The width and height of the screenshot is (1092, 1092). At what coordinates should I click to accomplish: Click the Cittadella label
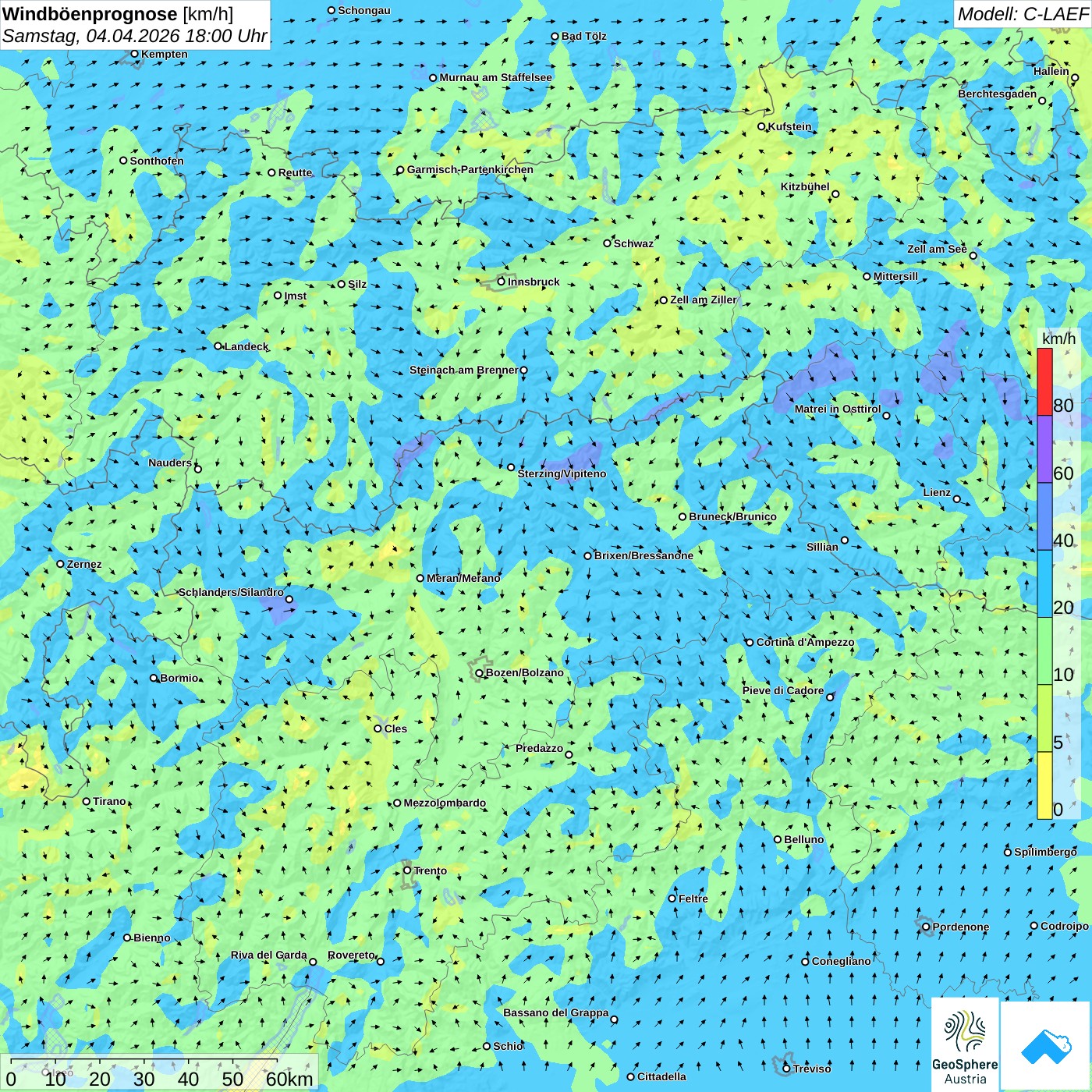(661, 1076)
